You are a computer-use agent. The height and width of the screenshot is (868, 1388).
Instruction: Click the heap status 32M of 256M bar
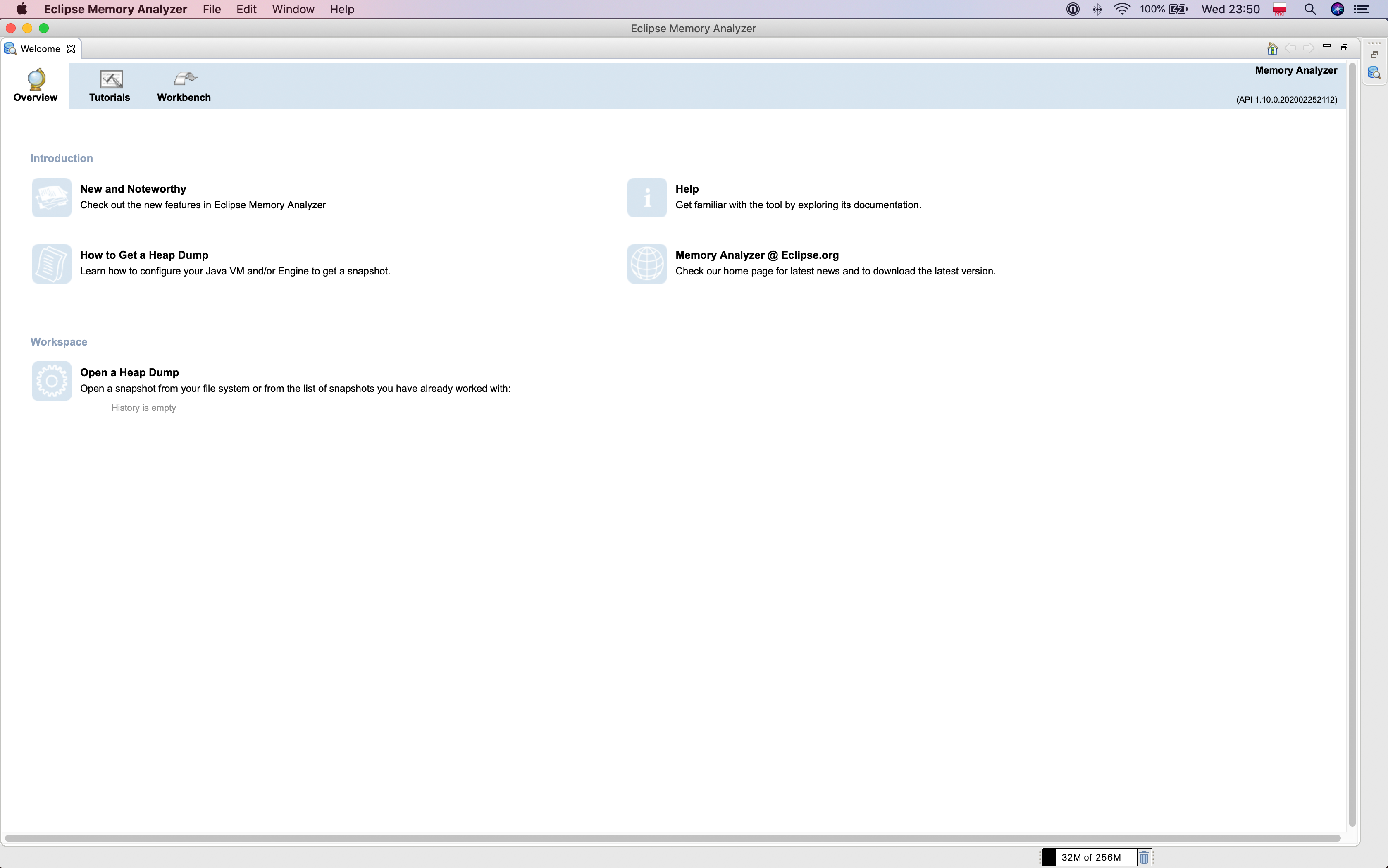click(x=1090, y=857)
